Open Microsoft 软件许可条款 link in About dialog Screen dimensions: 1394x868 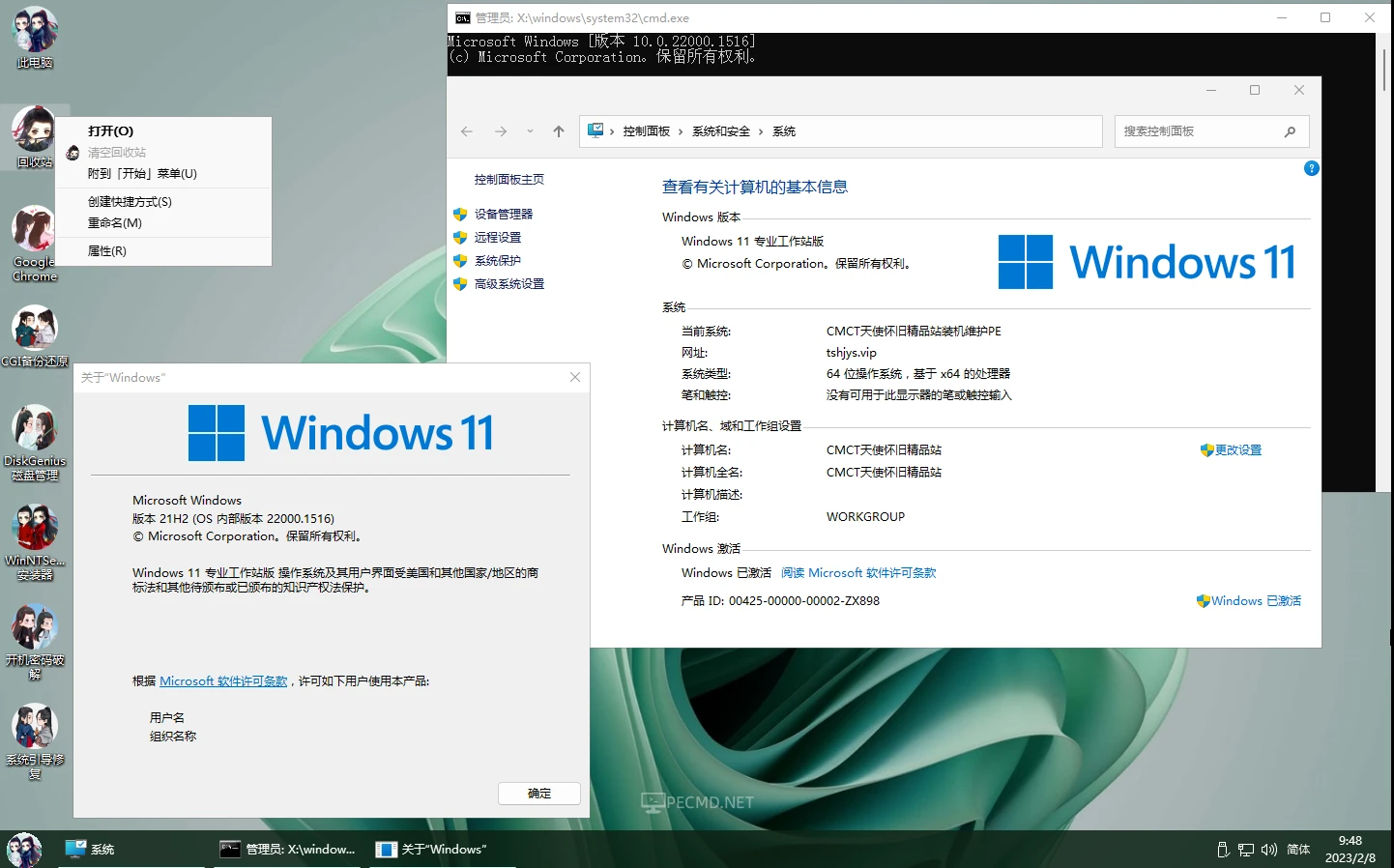(x=223, y=681)
